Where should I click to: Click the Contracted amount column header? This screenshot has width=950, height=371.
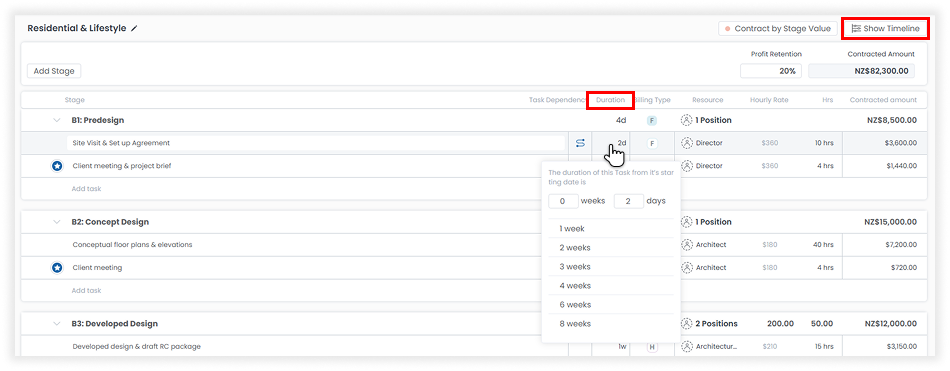click(883, 100)
